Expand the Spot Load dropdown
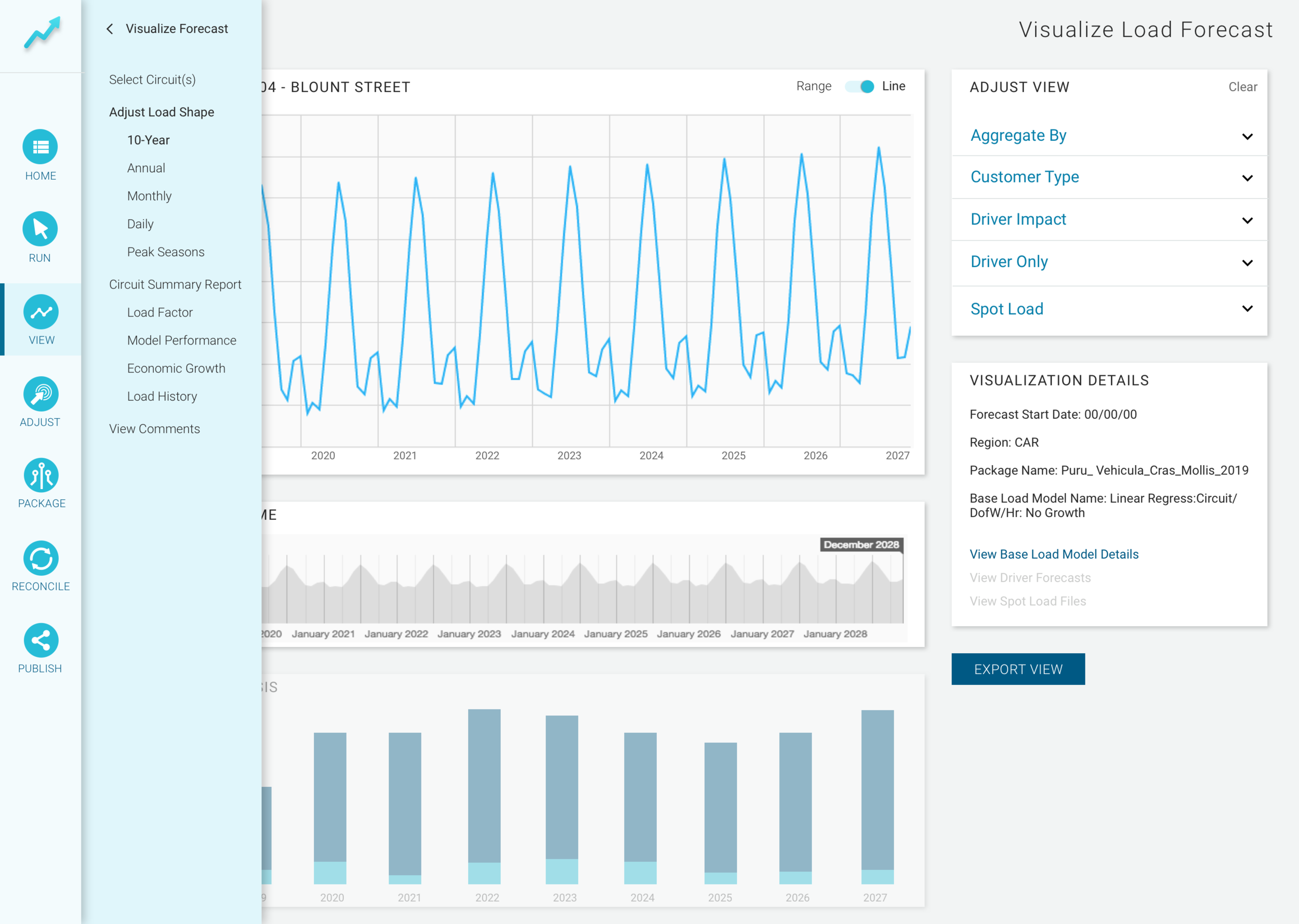The image size is (1299, 924). (1109, 309)
